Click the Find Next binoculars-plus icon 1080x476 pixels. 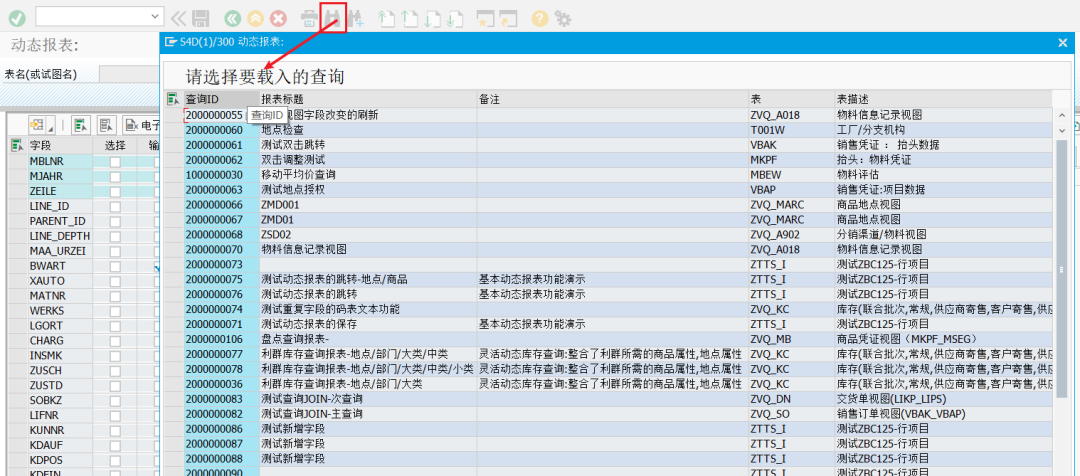[356, 19]
